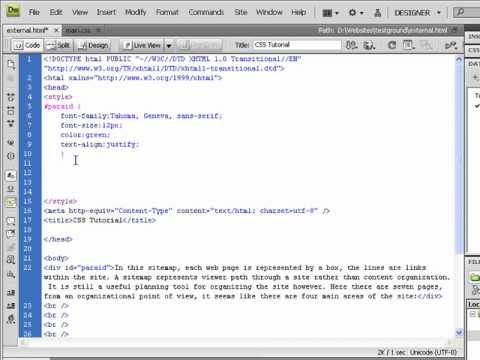
Task: Open the Insert menu
Action: (106, 12)
